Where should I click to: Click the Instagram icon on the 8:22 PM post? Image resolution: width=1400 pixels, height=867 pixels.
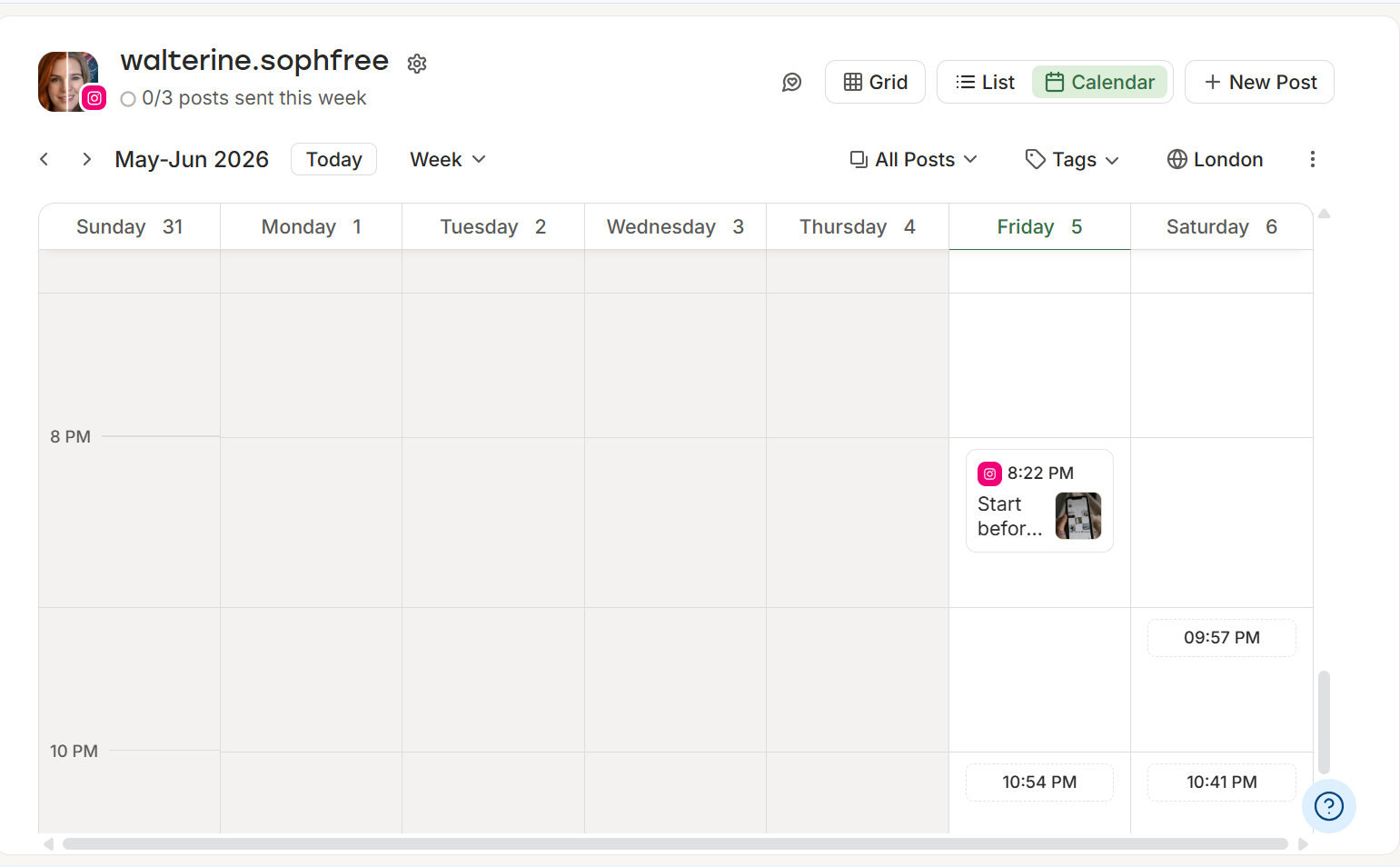989,473
